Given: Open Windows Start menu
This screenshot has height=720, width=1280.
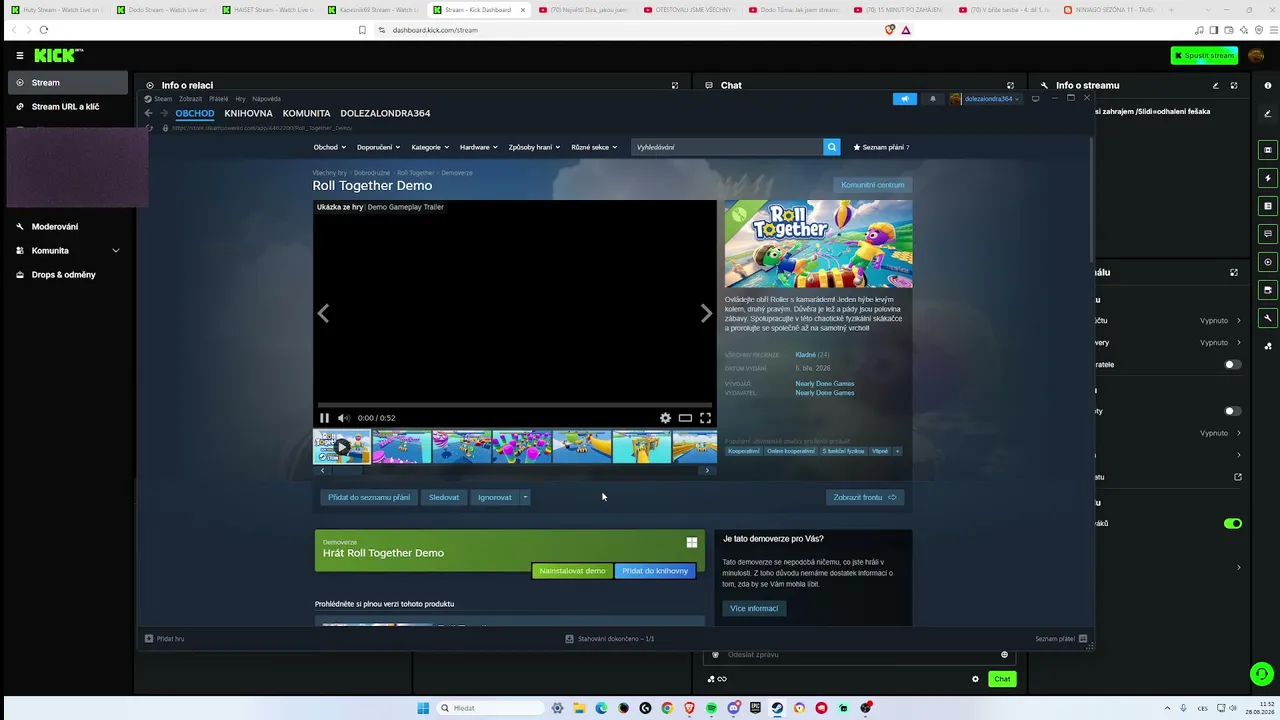Looking at the screenshot, I should (x=423, y=708).
